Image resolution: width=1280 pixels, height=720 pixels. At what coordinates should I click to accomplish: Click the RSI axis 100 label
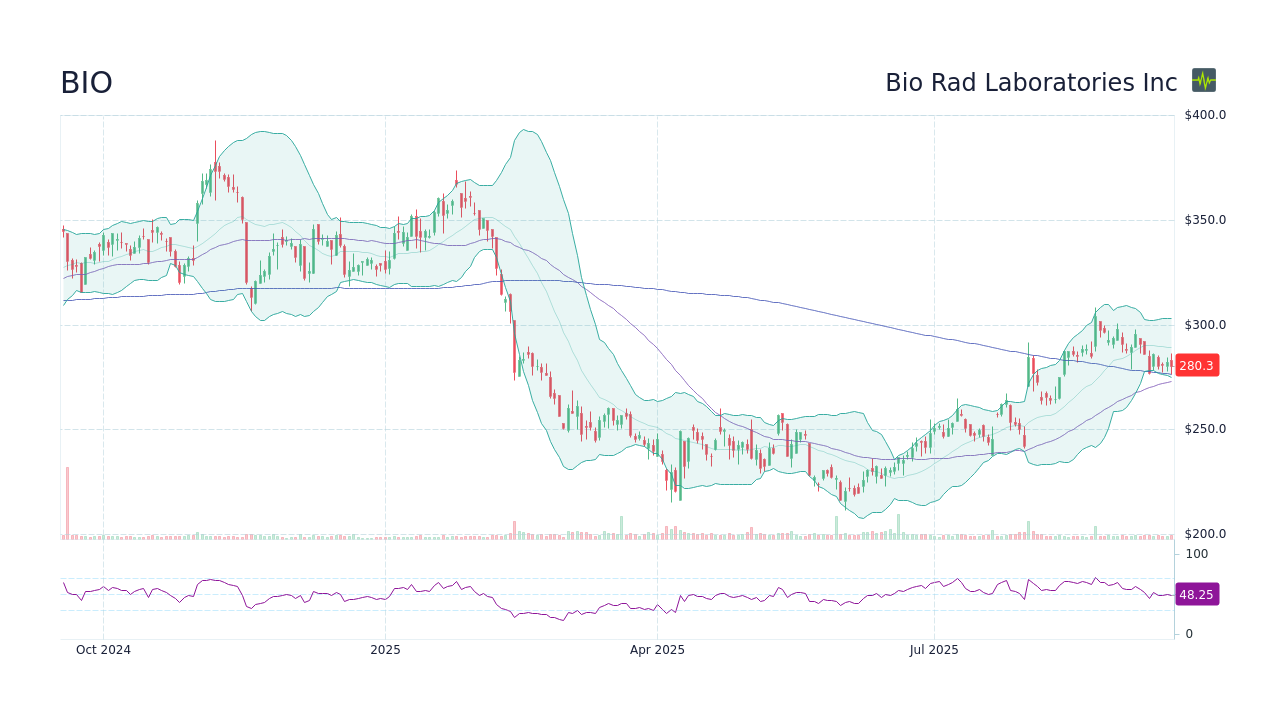[x=1197, y=554]
